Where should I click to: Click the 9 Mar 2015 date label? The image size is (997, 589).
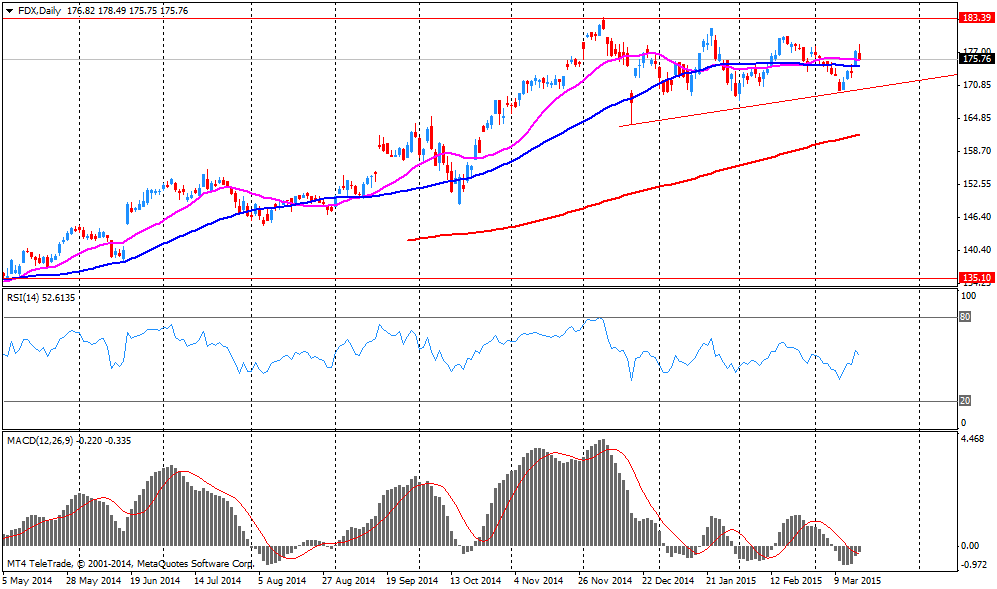coord(858,581)
